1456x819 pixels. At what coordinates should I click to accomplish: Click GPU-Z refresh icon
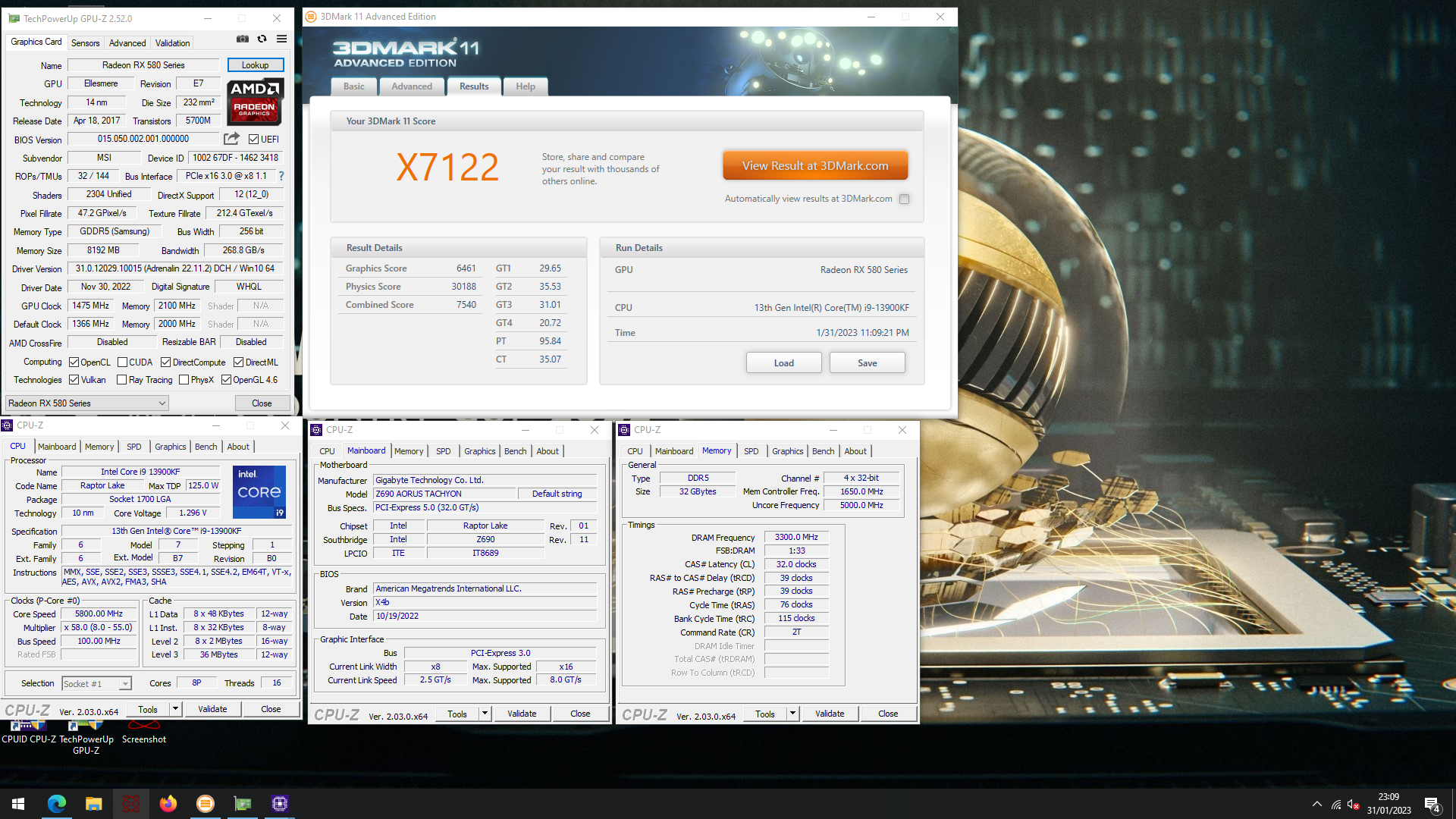tap(262, 39)
